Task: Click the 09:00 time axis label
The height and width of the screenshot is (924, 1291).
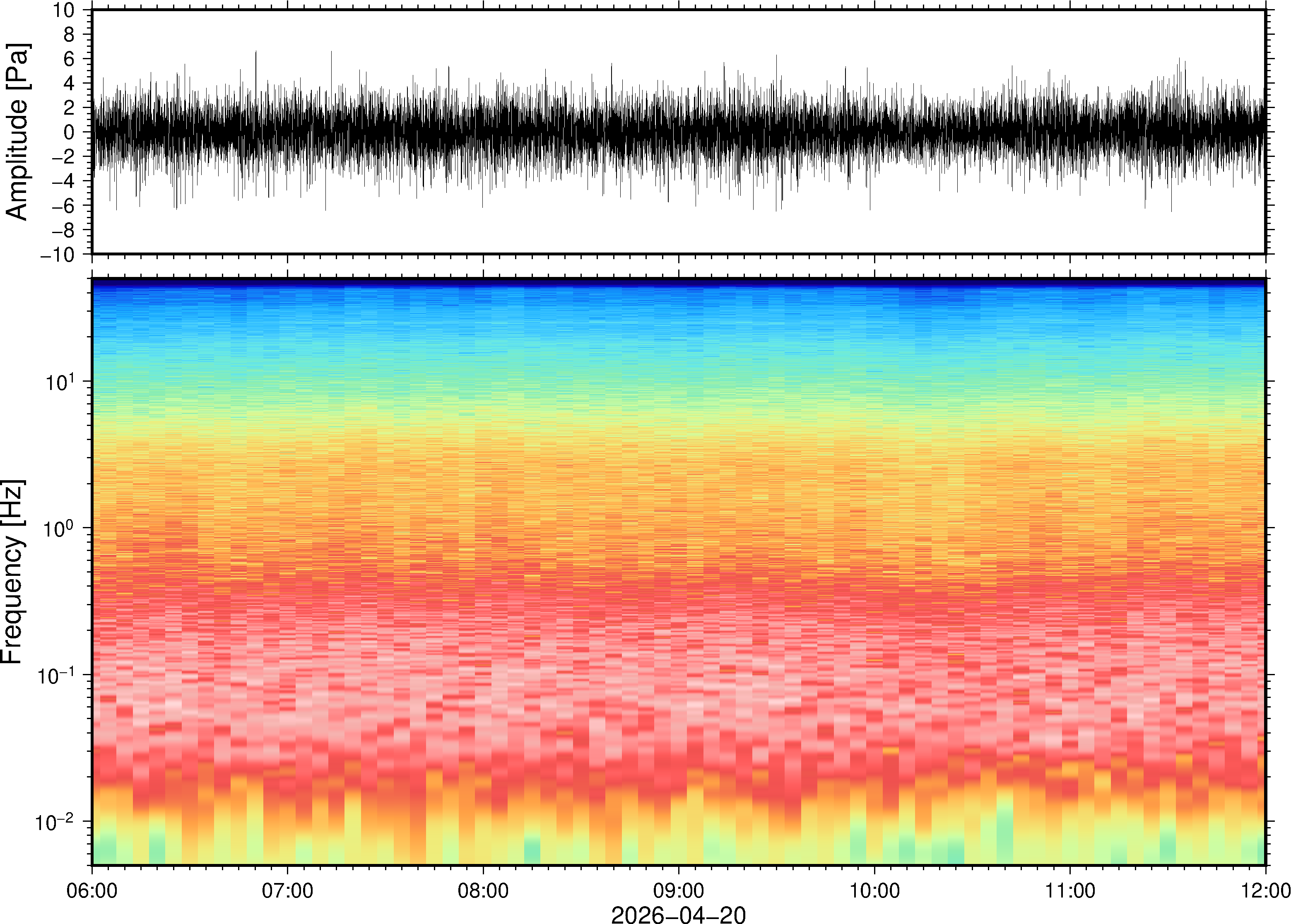Action: 679,890
